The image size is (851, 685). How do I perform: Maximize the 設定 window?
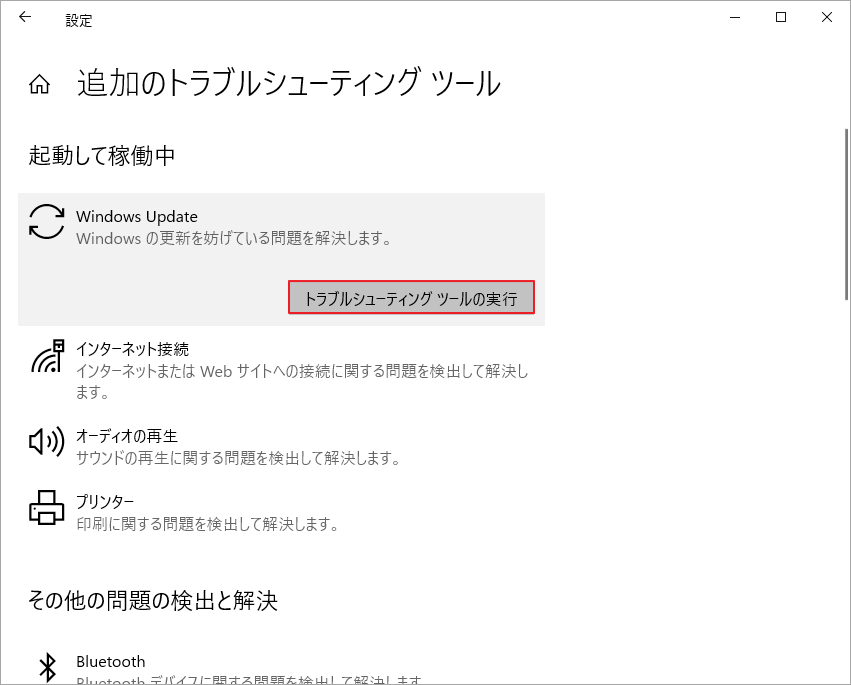pyautogui.click(x=780, y=17)
